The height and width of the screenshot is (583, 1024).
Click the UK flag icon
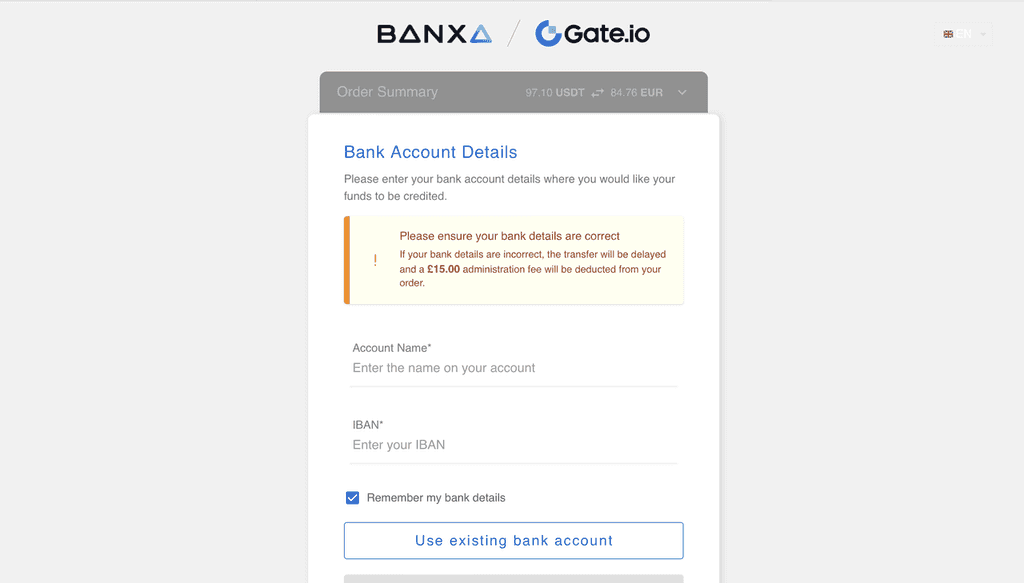point(948,34)
